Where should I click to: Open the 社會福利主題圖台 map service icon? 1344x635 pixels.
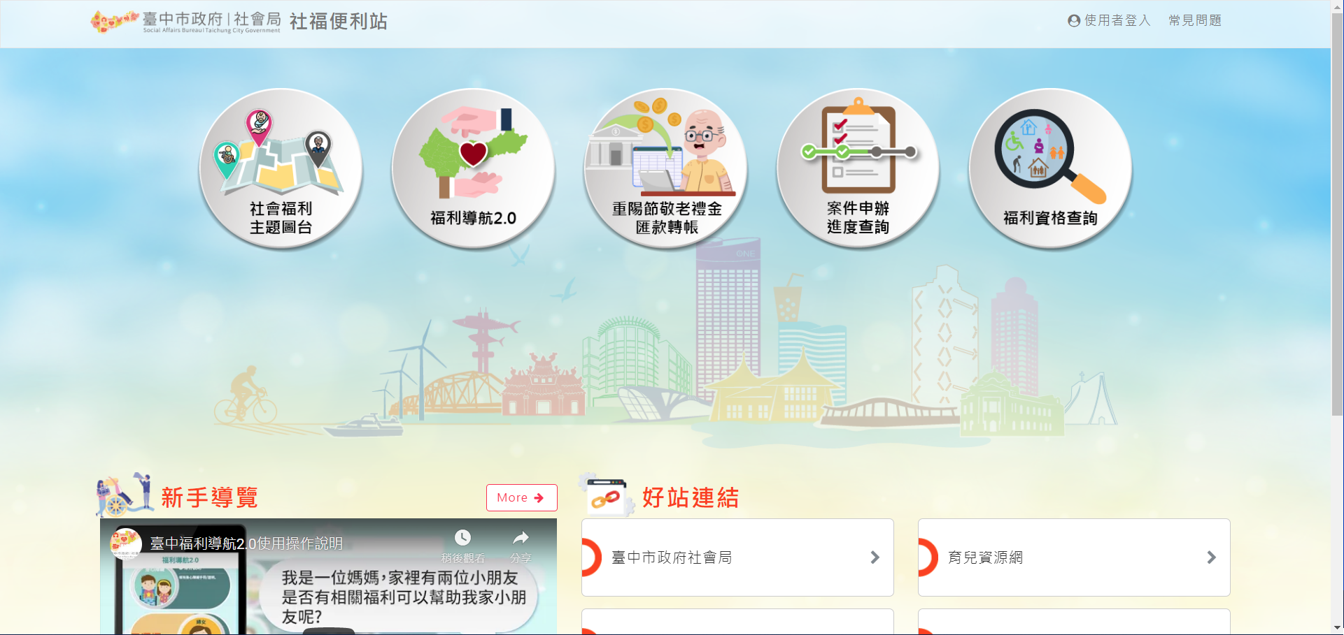coord(281,167)
